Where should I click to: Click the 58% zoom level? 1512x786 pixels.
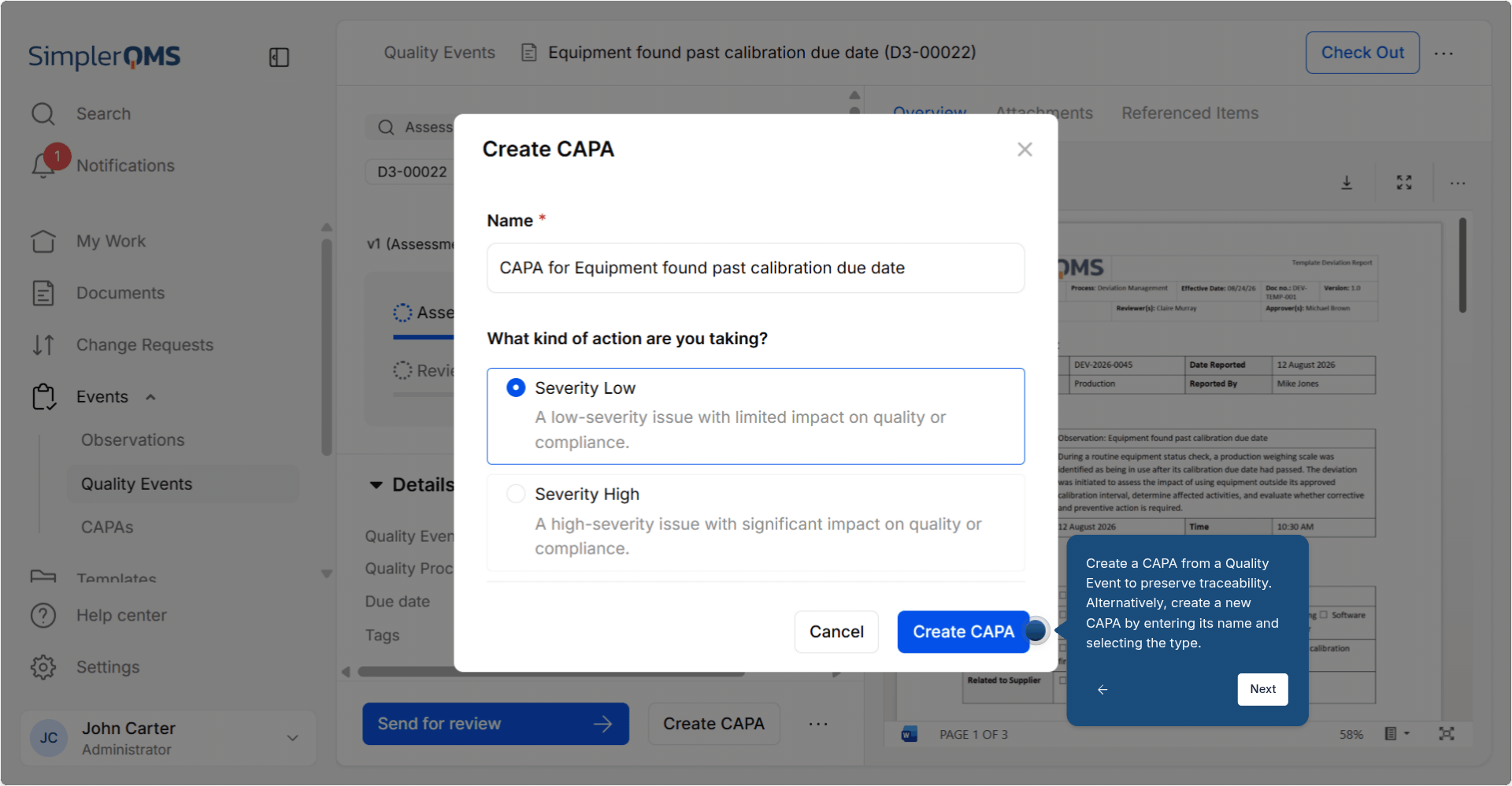coord(1351,734)
